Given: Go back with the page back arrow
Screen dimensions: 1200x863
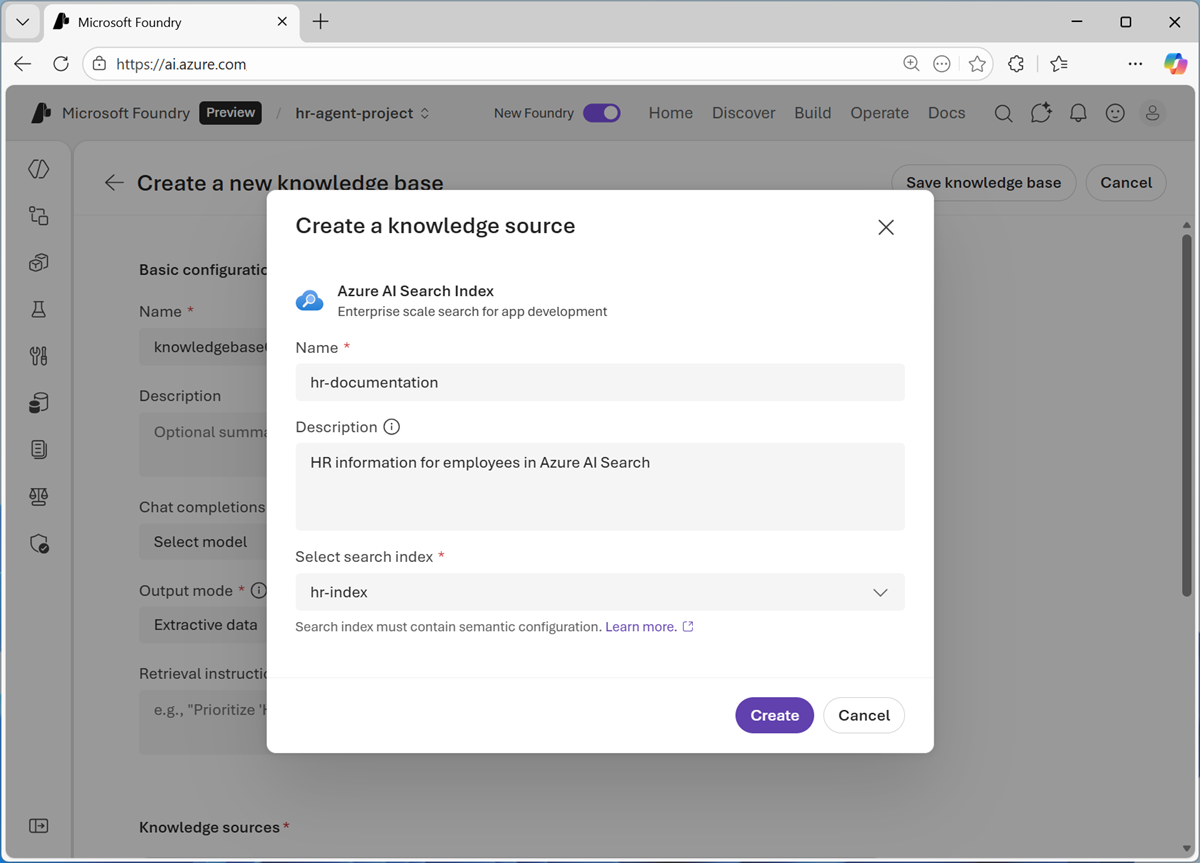Looking at the screenshot, I should 114,182.
